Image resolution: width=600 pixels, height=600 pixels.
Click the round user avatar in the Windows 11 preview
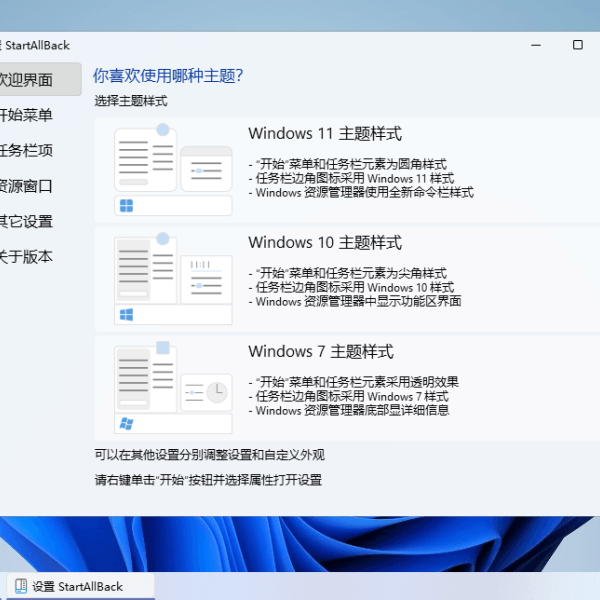163,130
